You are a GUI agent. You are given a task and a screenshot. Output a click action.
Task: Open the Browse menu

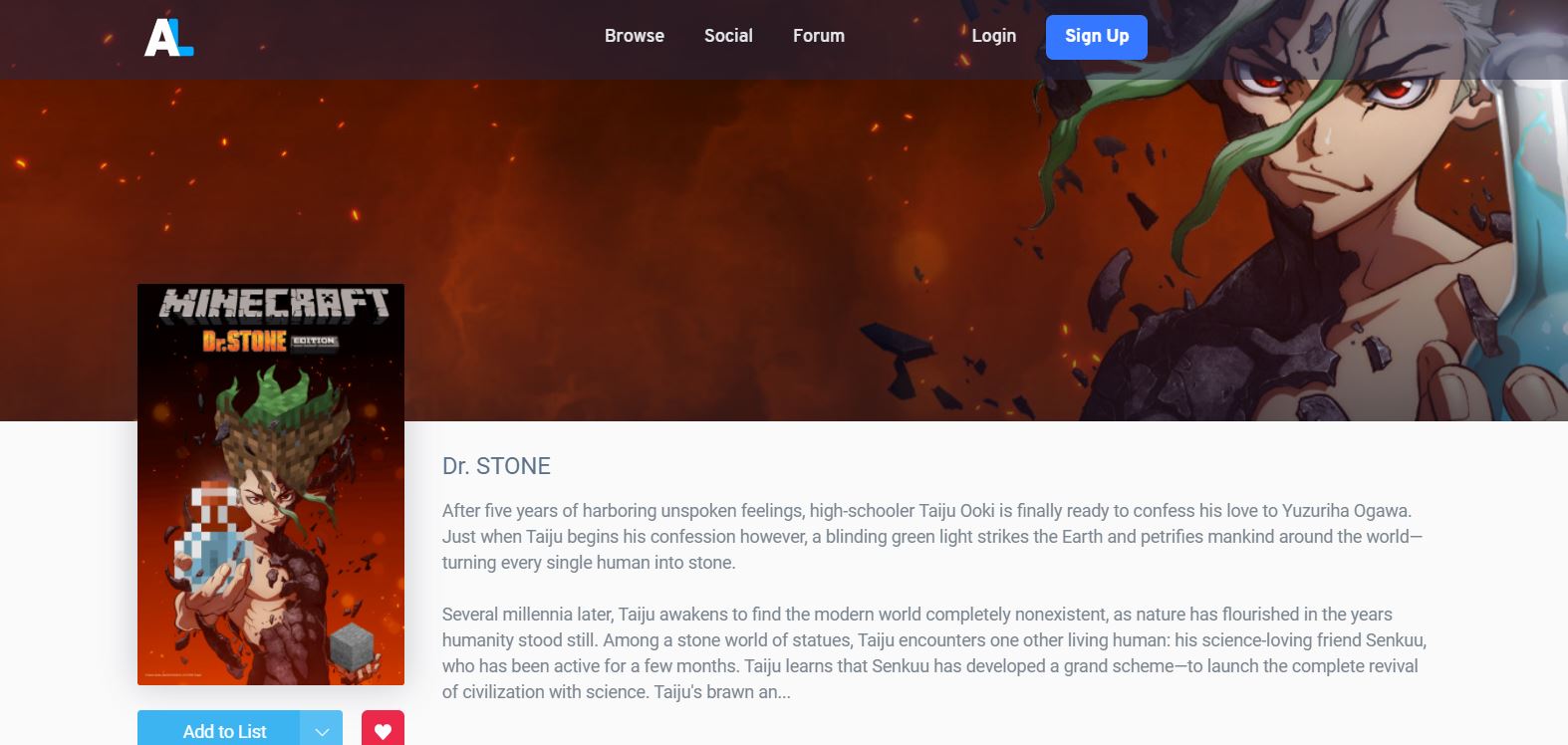(x=635, y=36)
